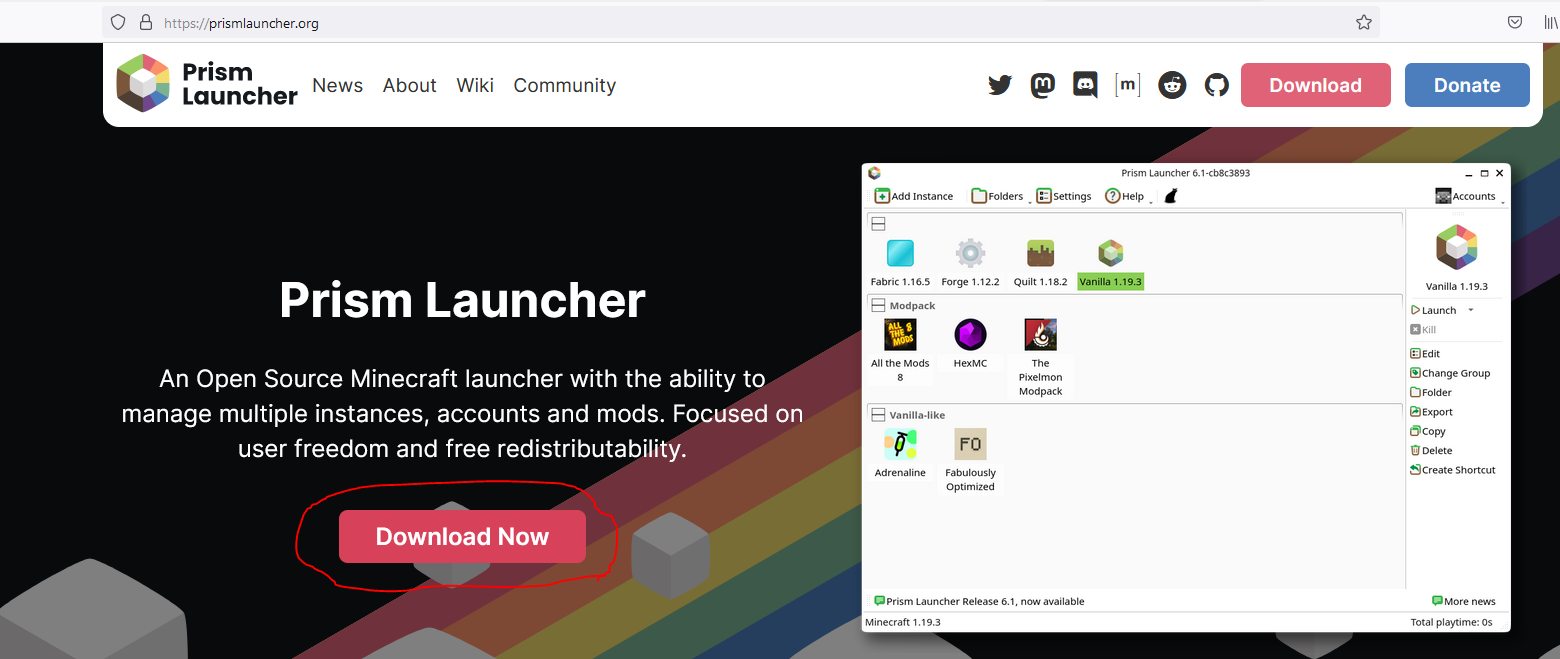The image size is (1560, 659).
Task: Open the Discord icon in the site header
Action: [1085, 85]
